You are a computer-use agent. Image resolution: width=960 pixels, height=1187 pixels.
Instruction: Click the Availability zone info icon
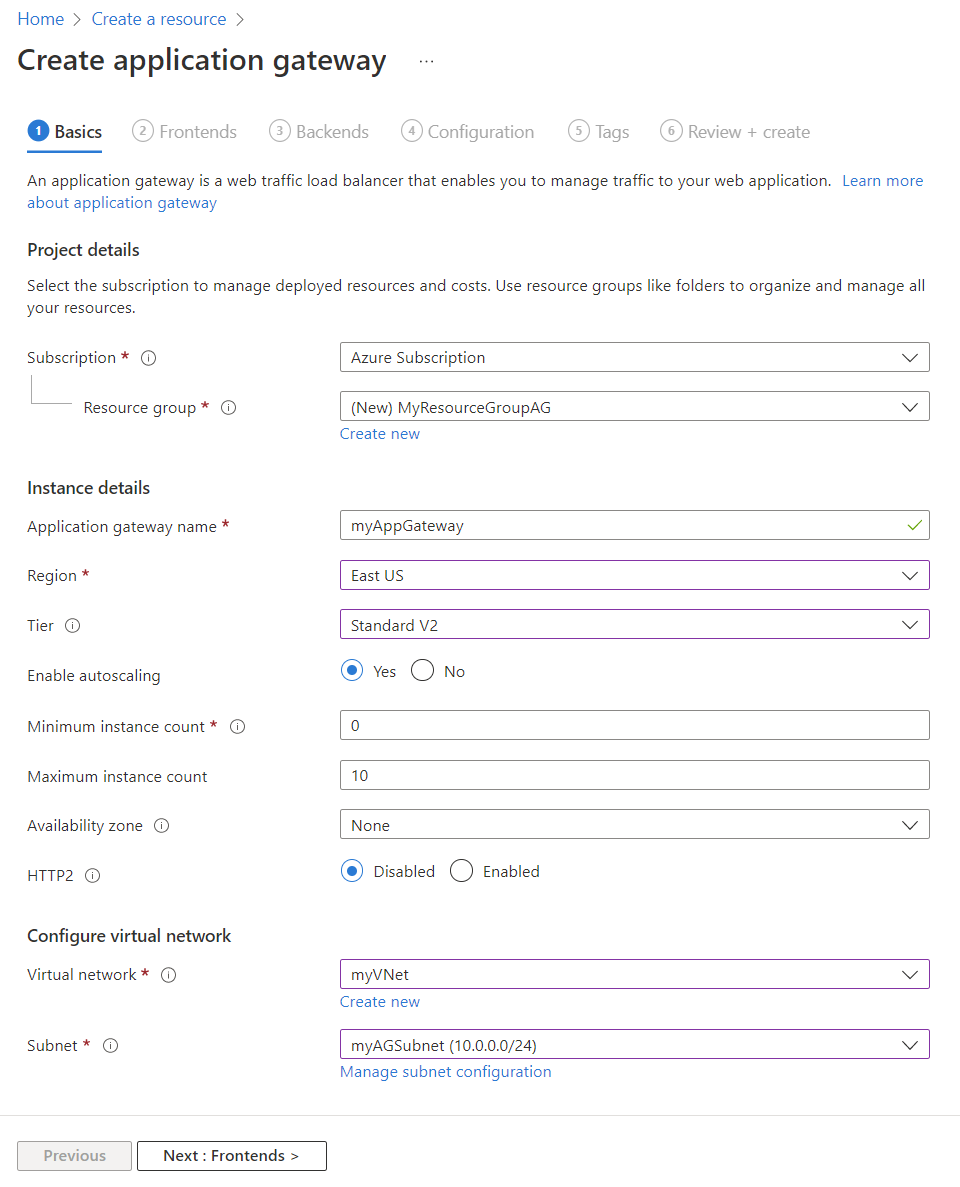point(161,826)
